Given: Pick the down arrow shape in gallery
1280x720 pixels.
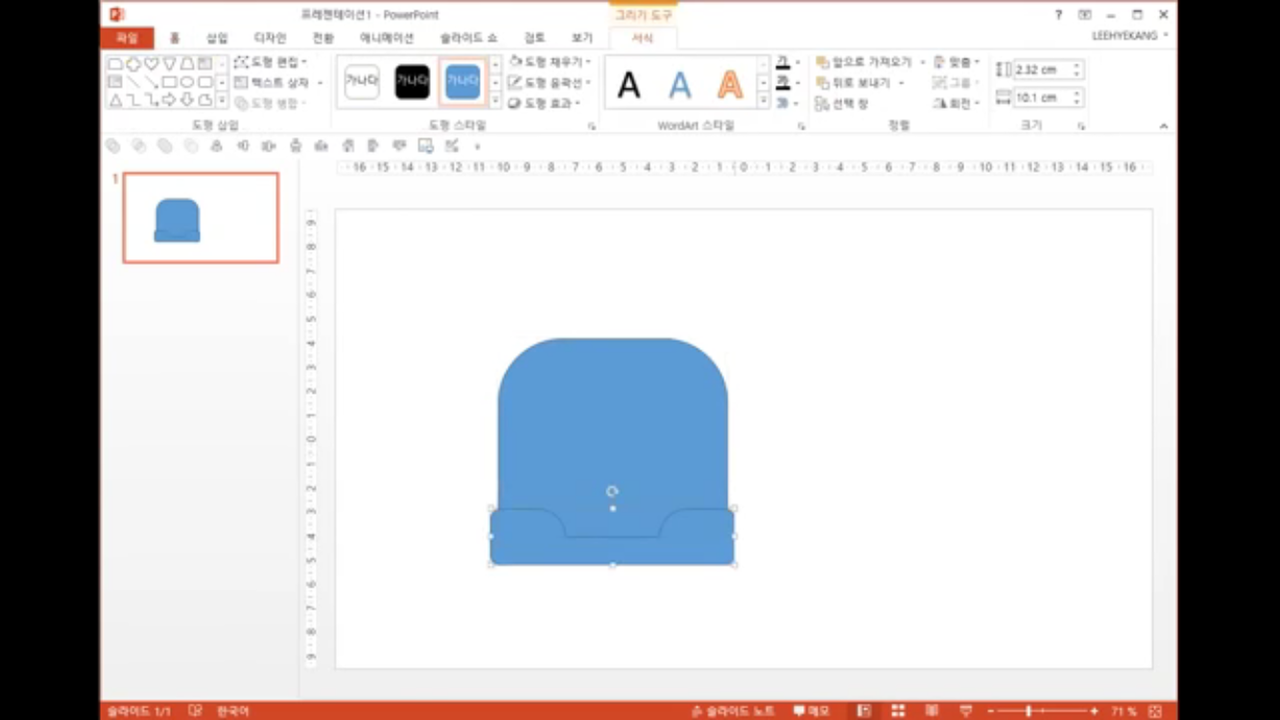Looking at the screenshot, I should coord(187,100).
